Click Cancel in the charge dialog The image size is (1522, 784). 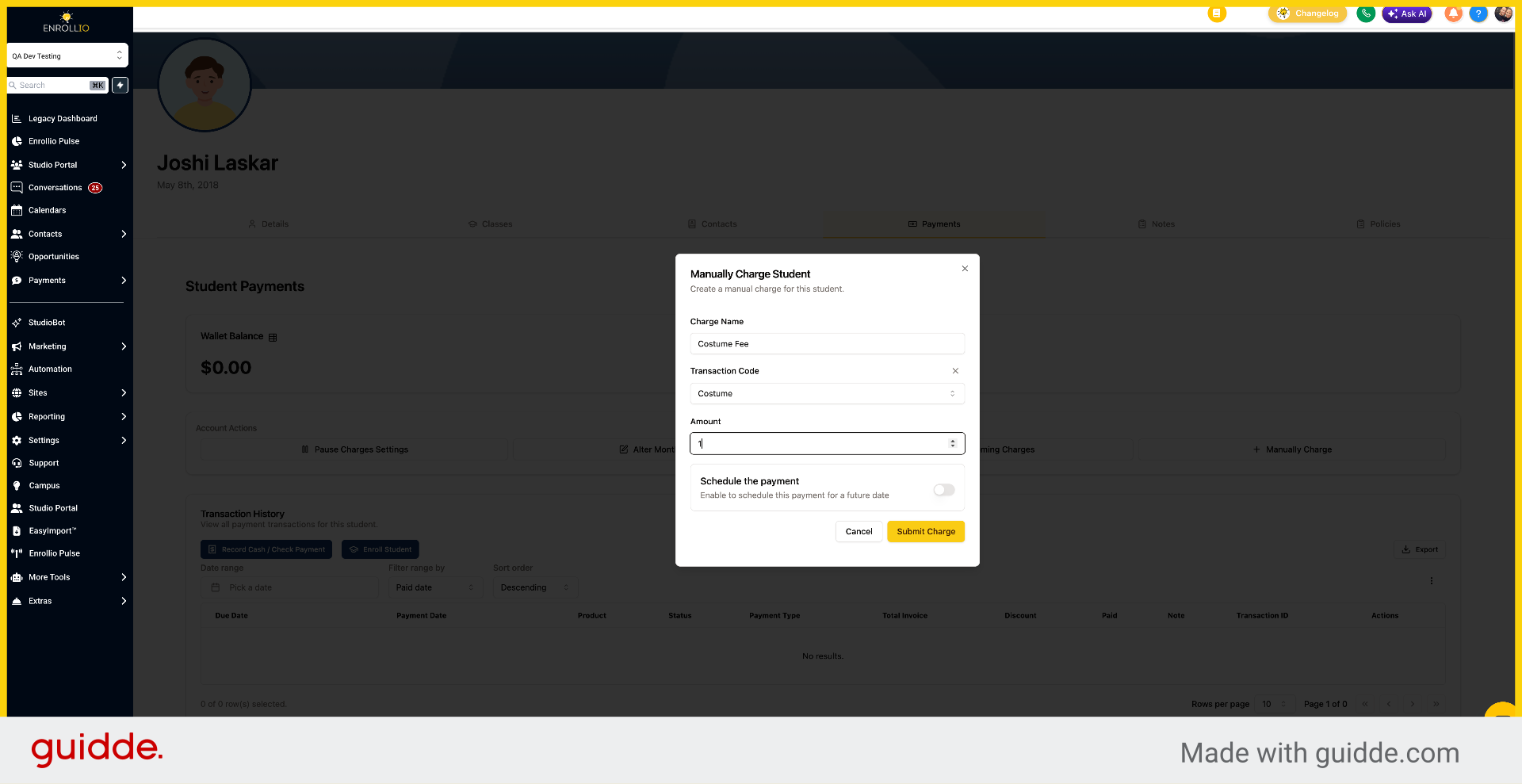[859, 532]
